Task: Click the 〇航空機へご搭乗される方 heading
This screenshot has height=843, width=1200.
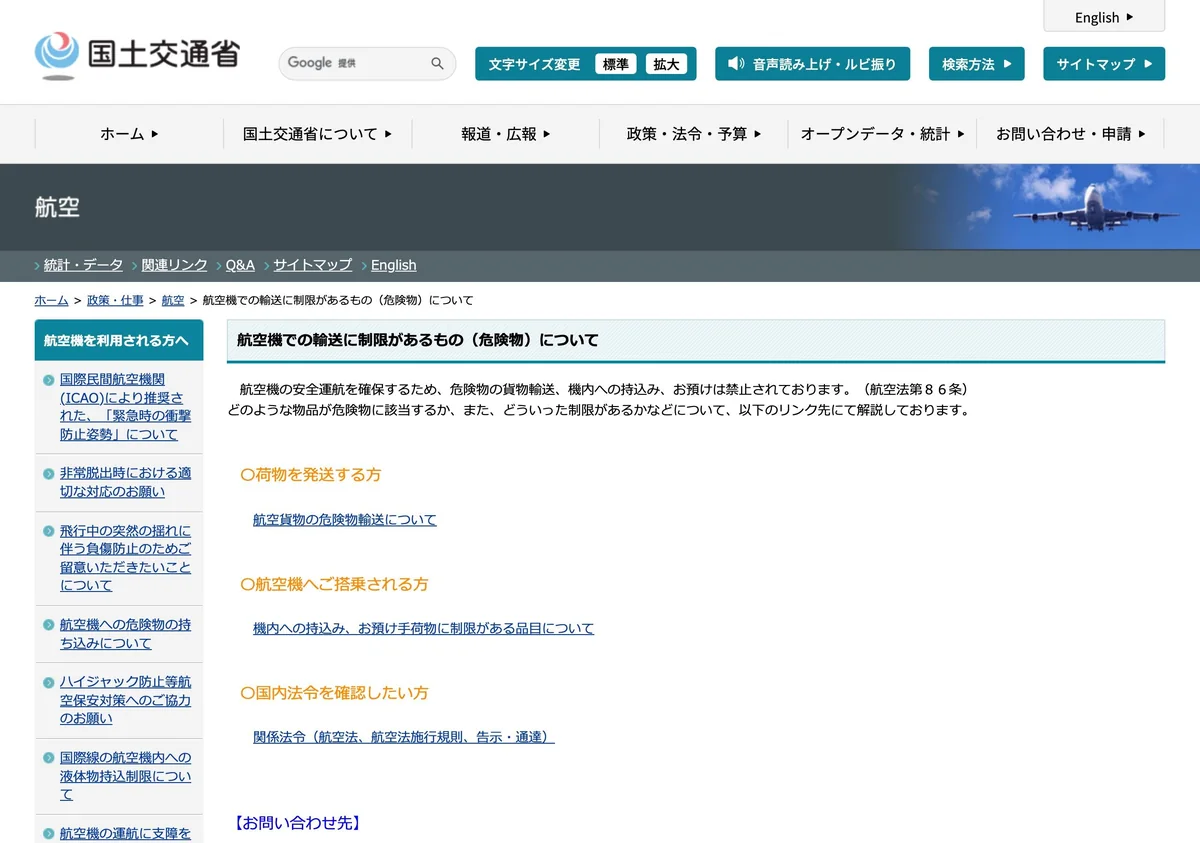Action: point(334,583)
